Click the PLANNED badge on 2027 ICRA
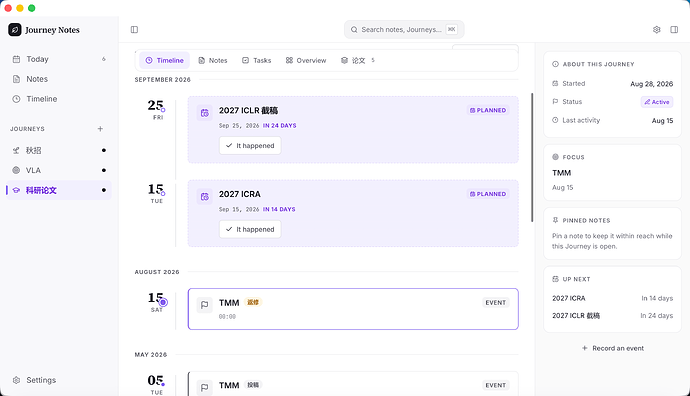The width and height of the screenshot is (690, 396). click(x=488, y=194)
